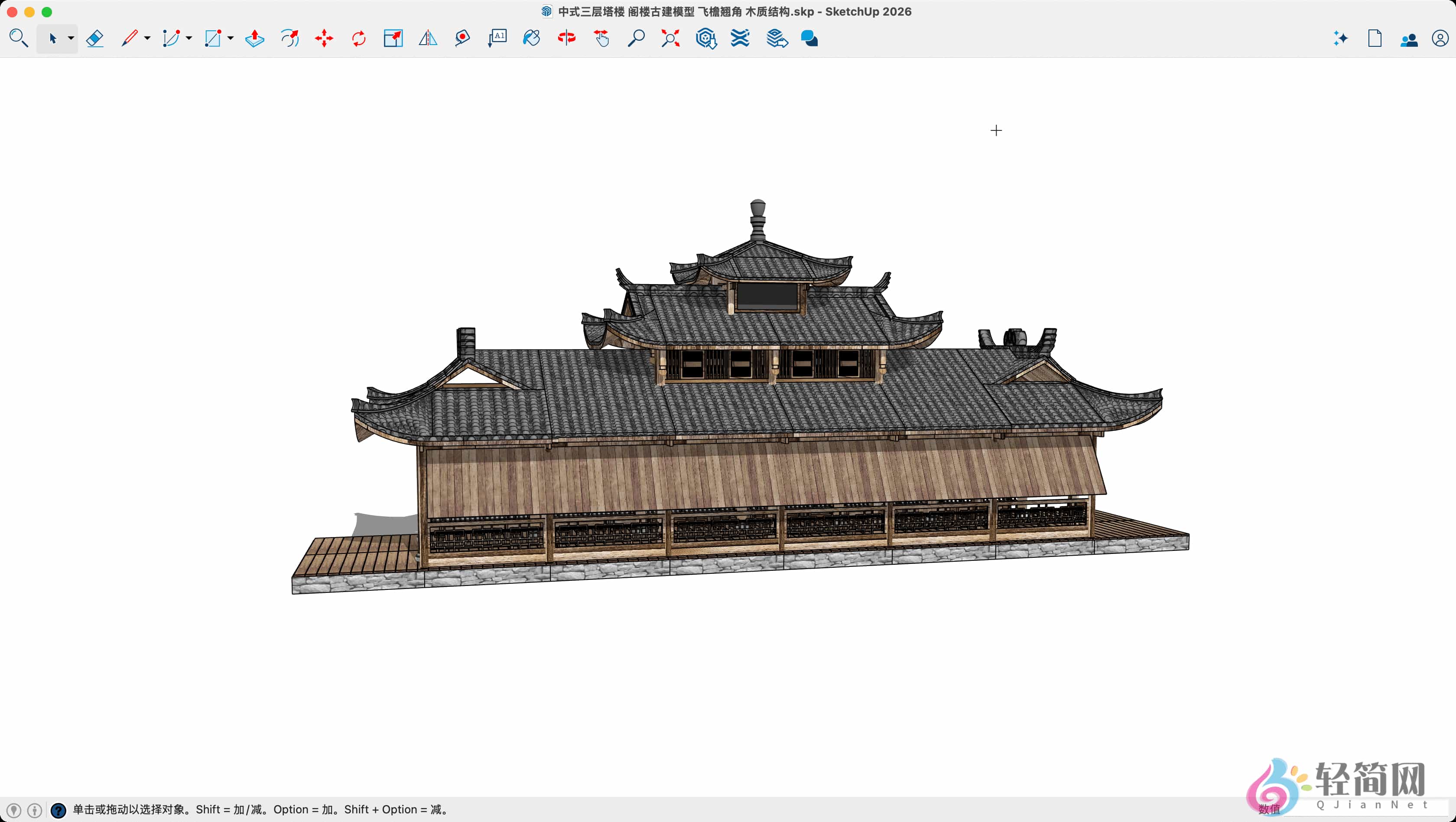1456x822 pixels.
Task: Open the collaboration people panel
Action: [1410, 39]
